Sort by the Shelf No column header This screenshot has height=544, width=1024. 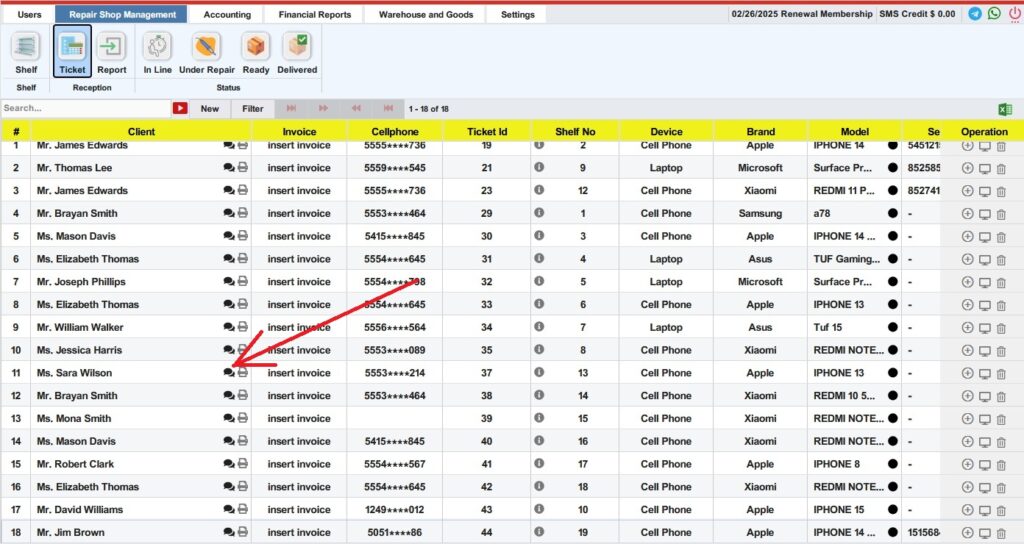(575, 131)
